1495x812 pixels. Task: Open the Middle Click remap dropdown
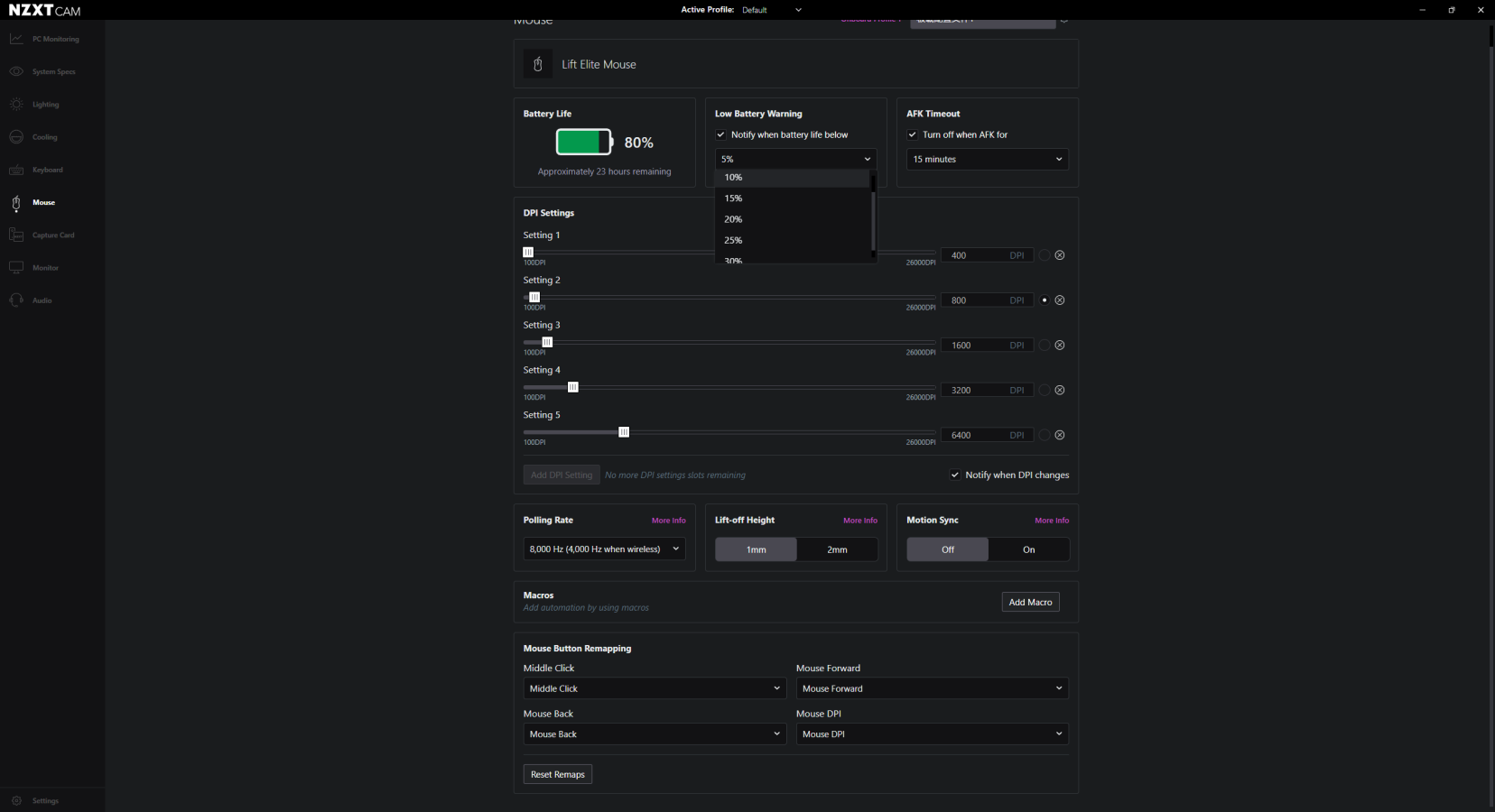655,688
